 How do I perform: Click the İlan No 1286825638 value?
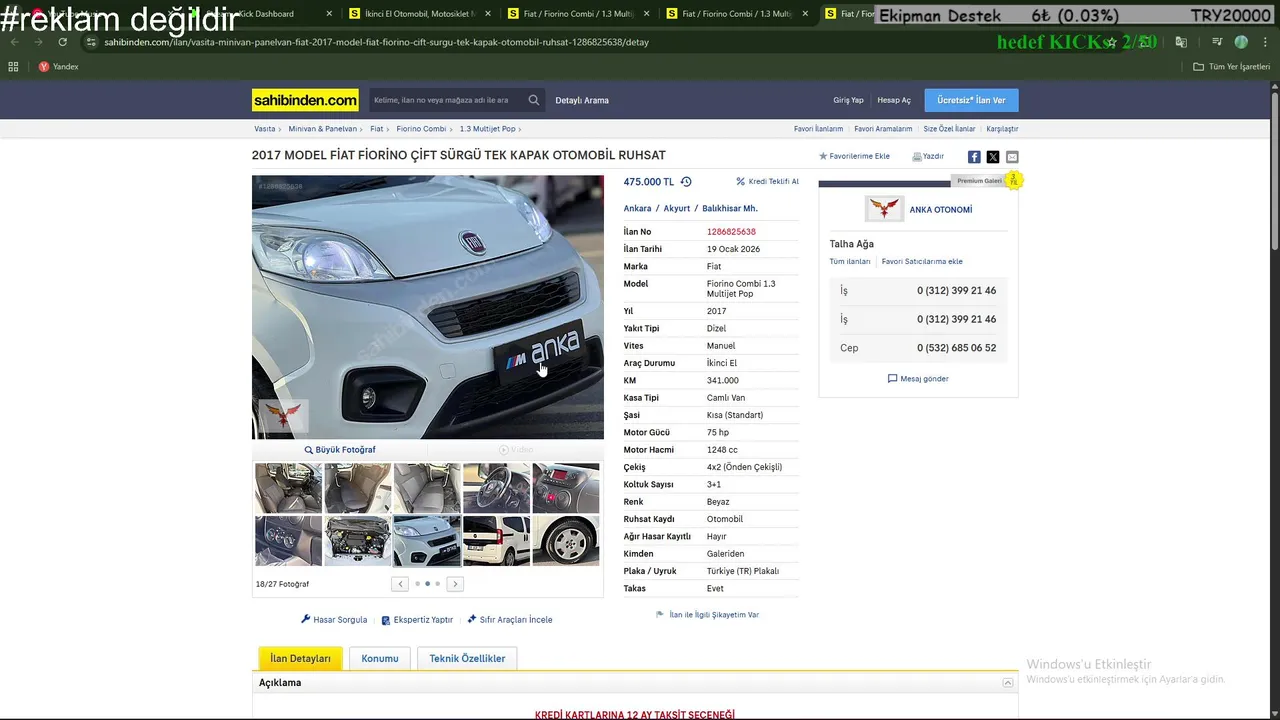(x=731, y=232)
